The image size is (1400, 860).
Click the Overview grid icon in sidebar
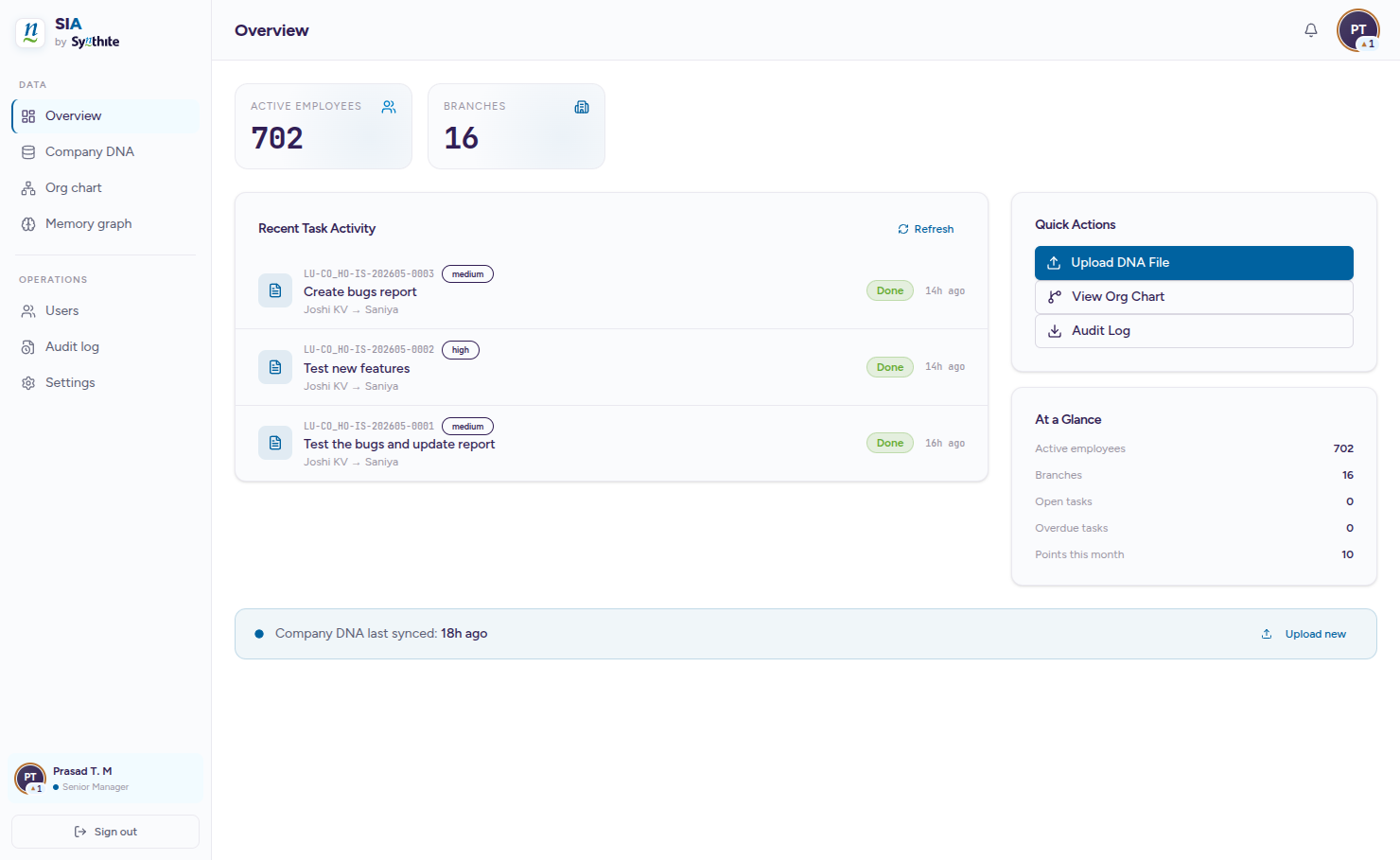point(28,116)
